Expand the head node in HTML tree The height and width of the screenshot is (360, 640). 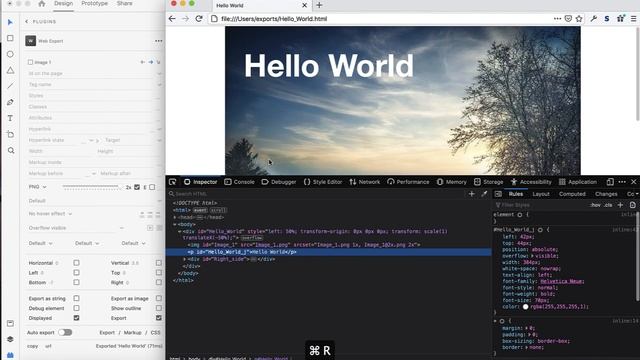pyautogui.click(x=175, y=217)
